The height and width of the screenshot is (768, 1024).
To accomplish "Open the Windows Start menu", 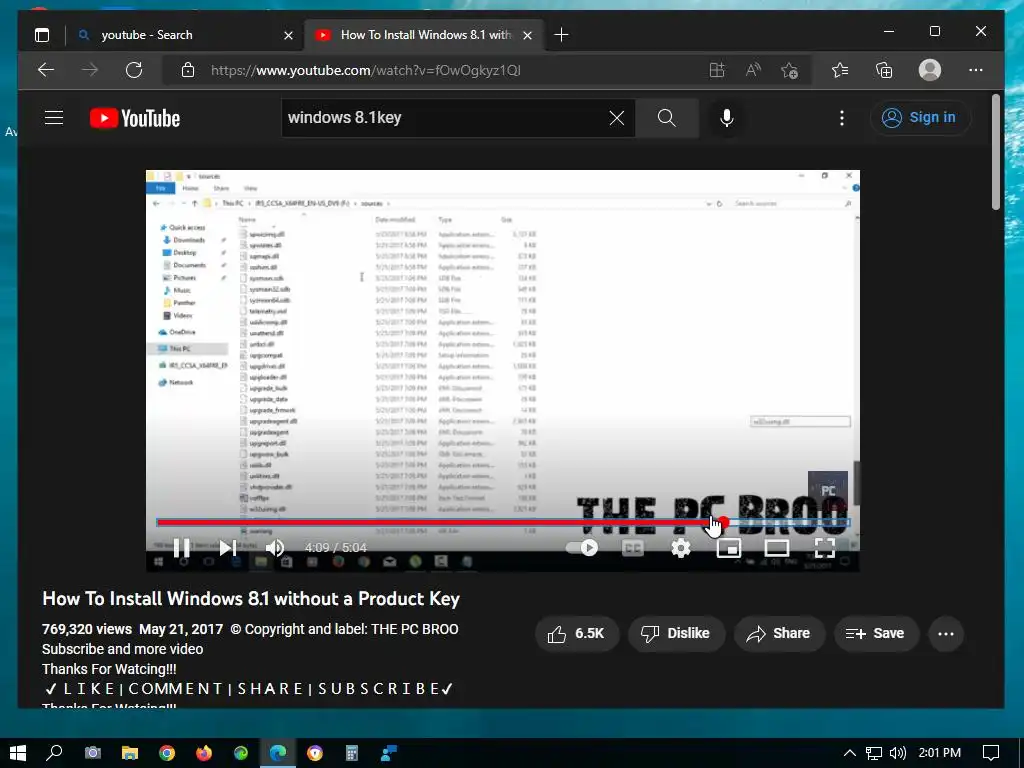I will [18, 753].
